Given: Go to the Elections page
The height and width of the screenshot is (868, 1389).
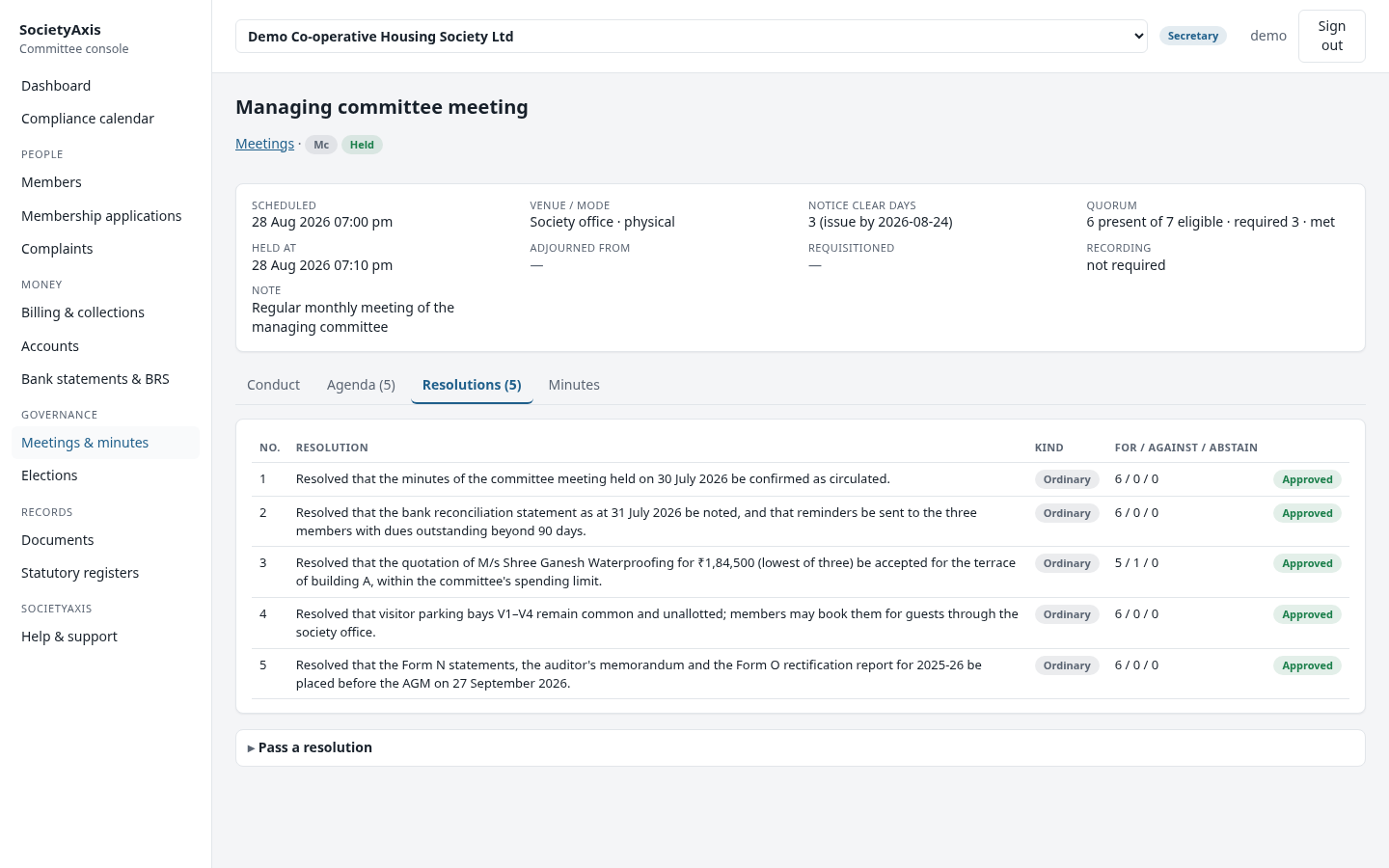Looking at the screenshot, I should coord(106,475).
